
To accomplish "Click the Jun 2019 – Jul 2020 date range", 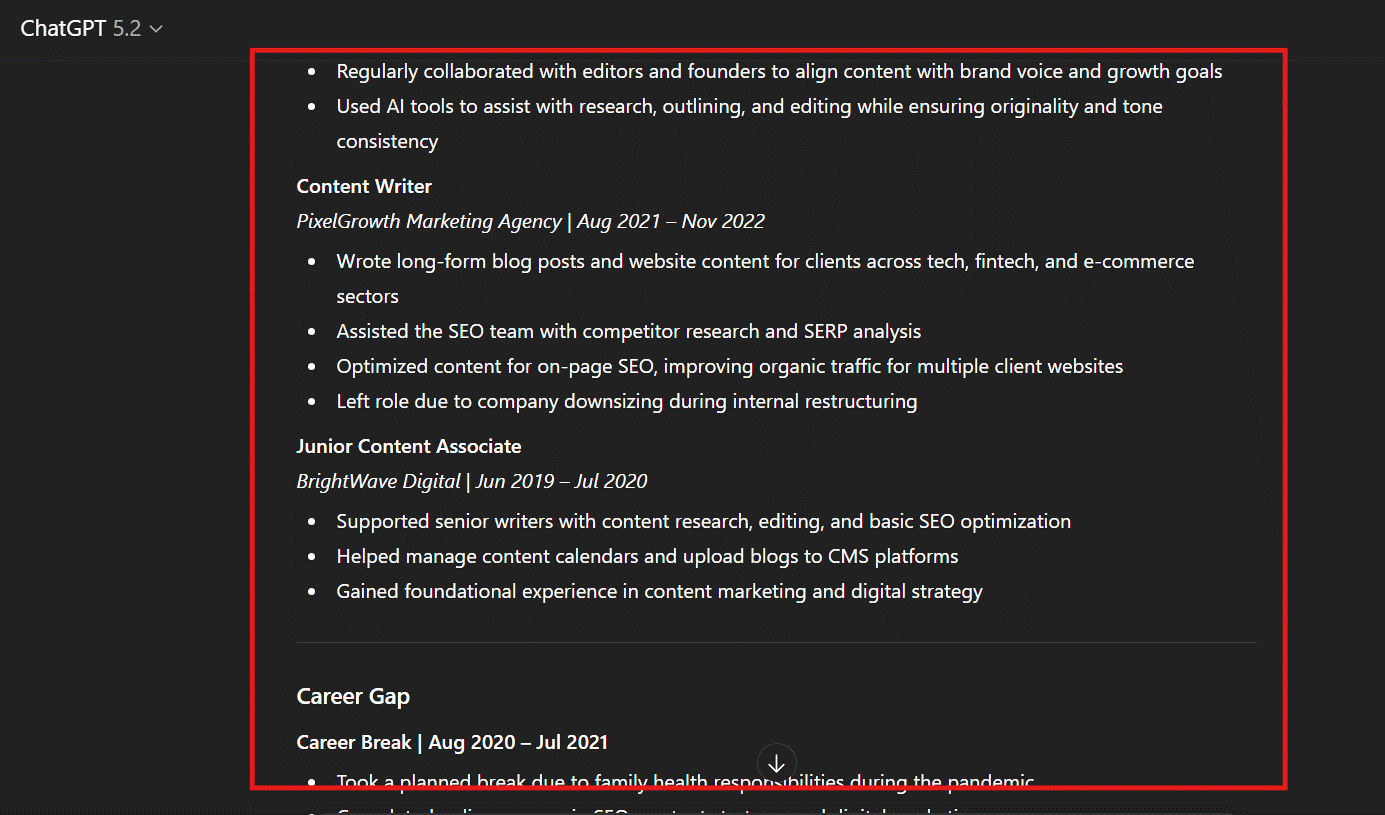I will tap(561, 481).
